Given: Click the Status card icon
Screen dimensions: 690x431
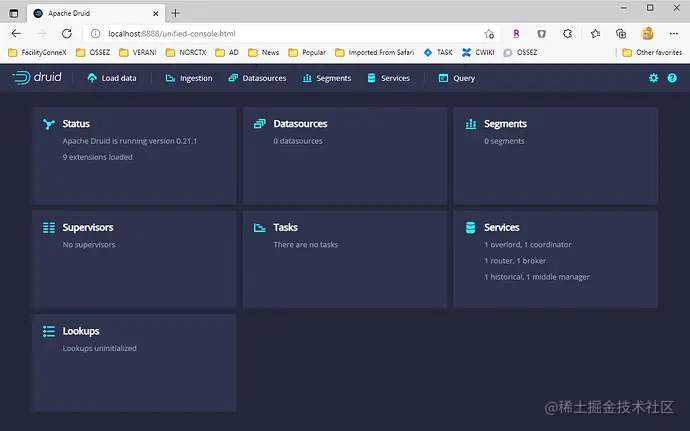Looking at the screenshot, I should coord(48,124).
